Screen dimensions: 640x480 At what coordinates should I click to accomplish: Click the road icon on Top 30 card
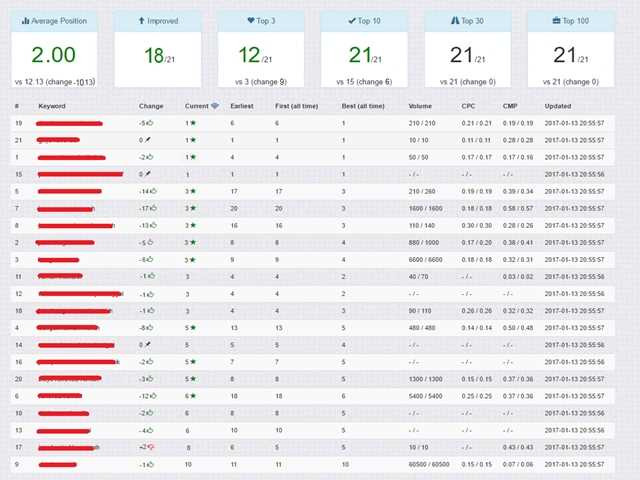pos(455,20)
